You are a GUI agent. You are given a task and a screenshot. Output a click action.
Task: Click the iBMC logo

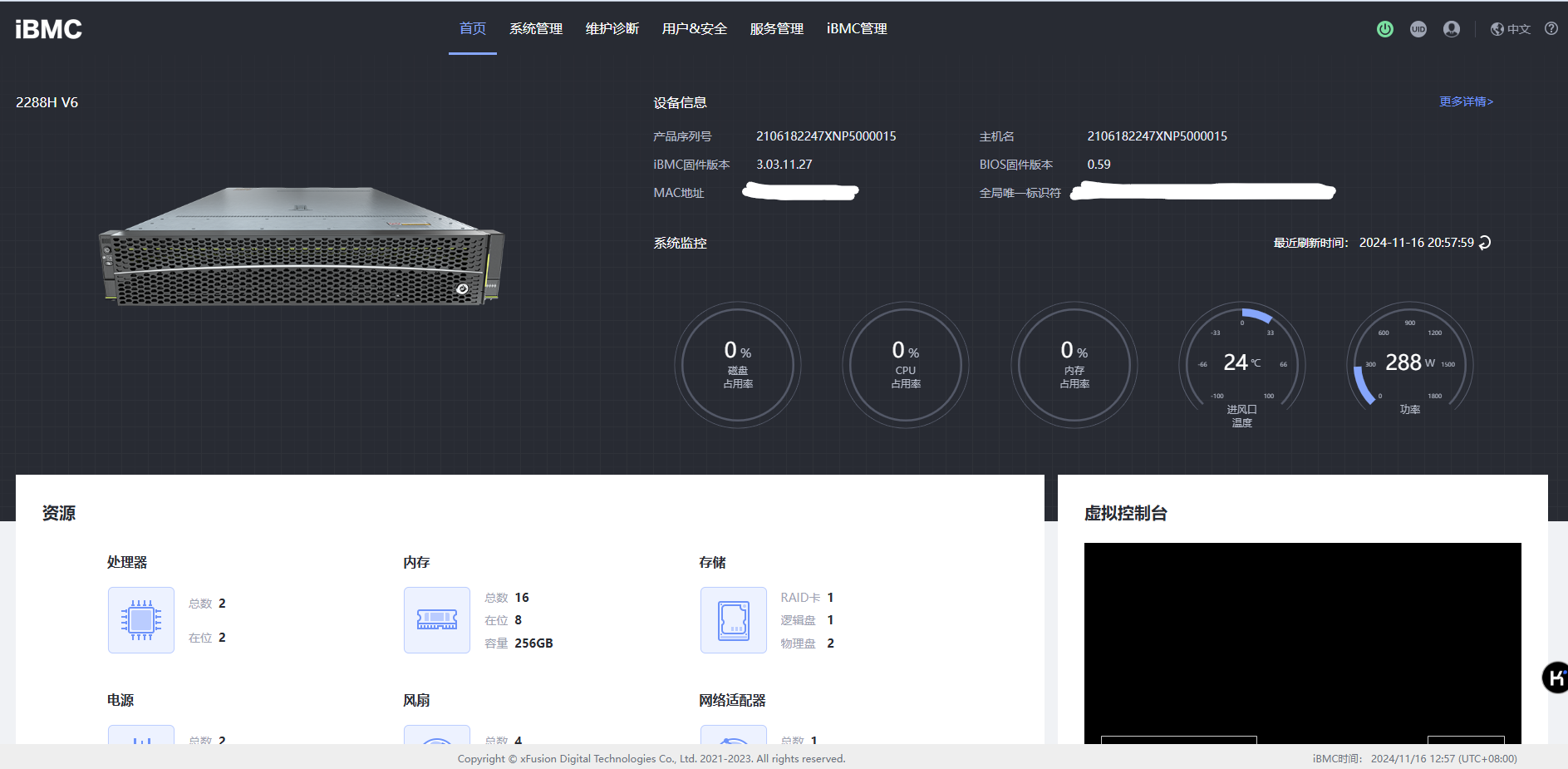[x=48, y=29]
